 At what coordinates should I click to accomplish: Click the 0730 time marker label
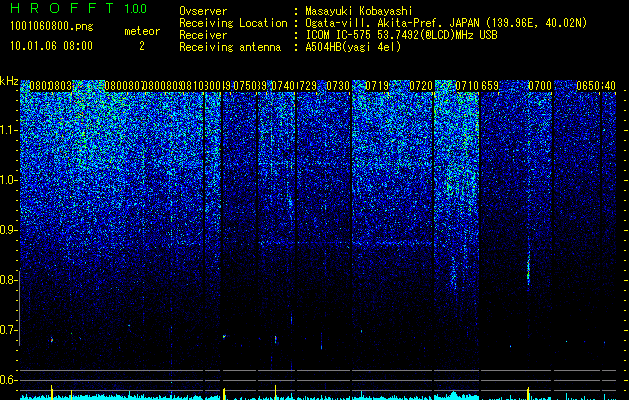pyautogui.click(x=338, y=86)
